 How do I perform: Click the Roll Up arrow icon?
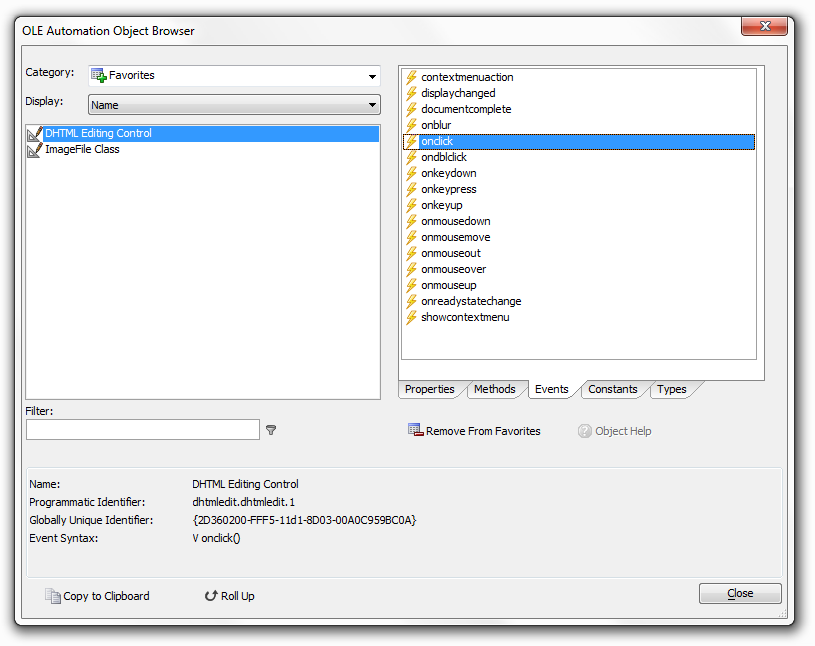211,596
